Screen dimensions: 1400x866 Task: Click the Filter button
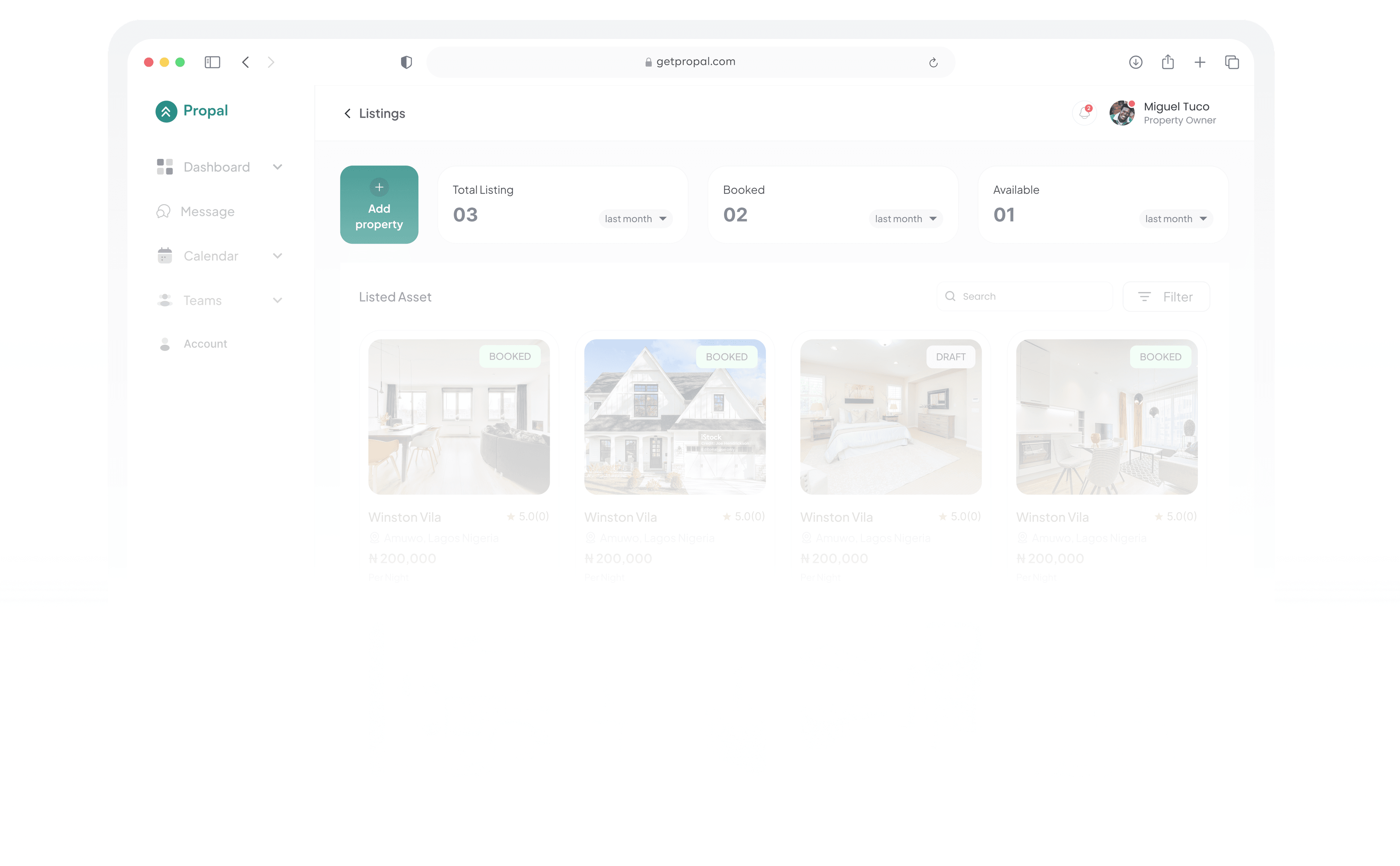tap(1166, 297)
